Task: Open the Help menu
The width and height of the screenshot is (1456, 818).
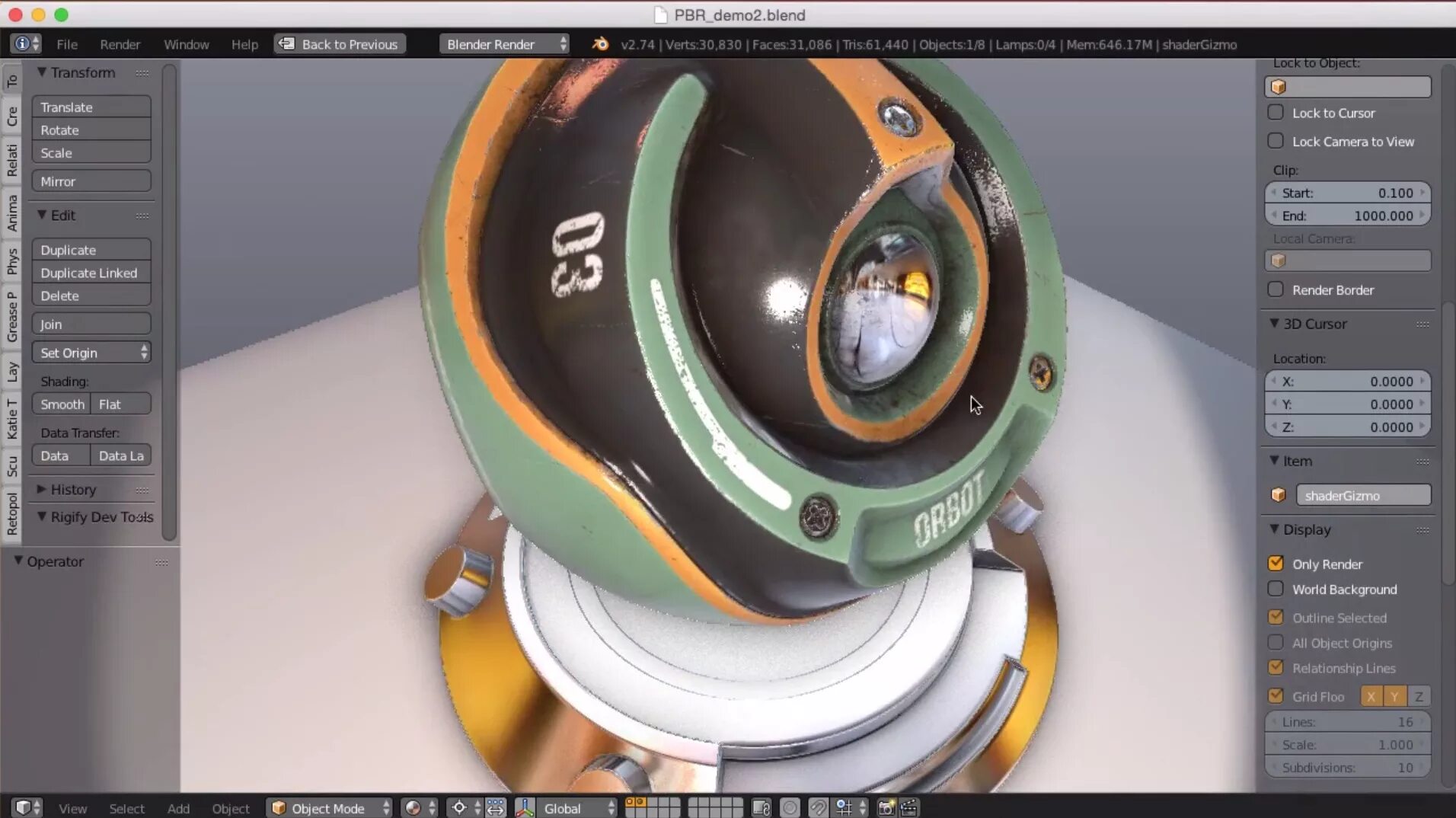Action: (244, 44)
